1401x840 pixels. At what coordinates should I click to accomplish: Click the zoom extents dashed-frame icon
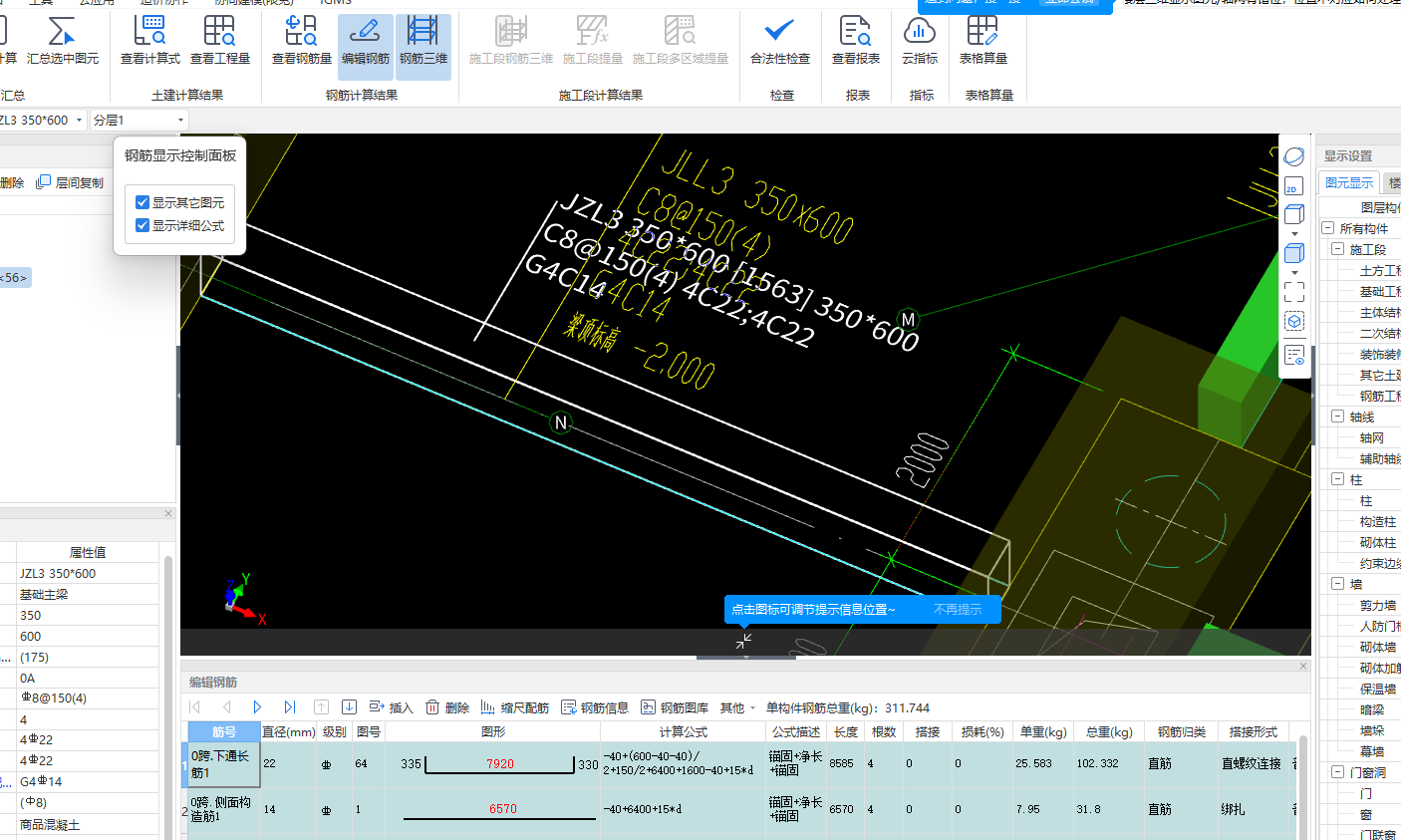tap(1294, 291)
